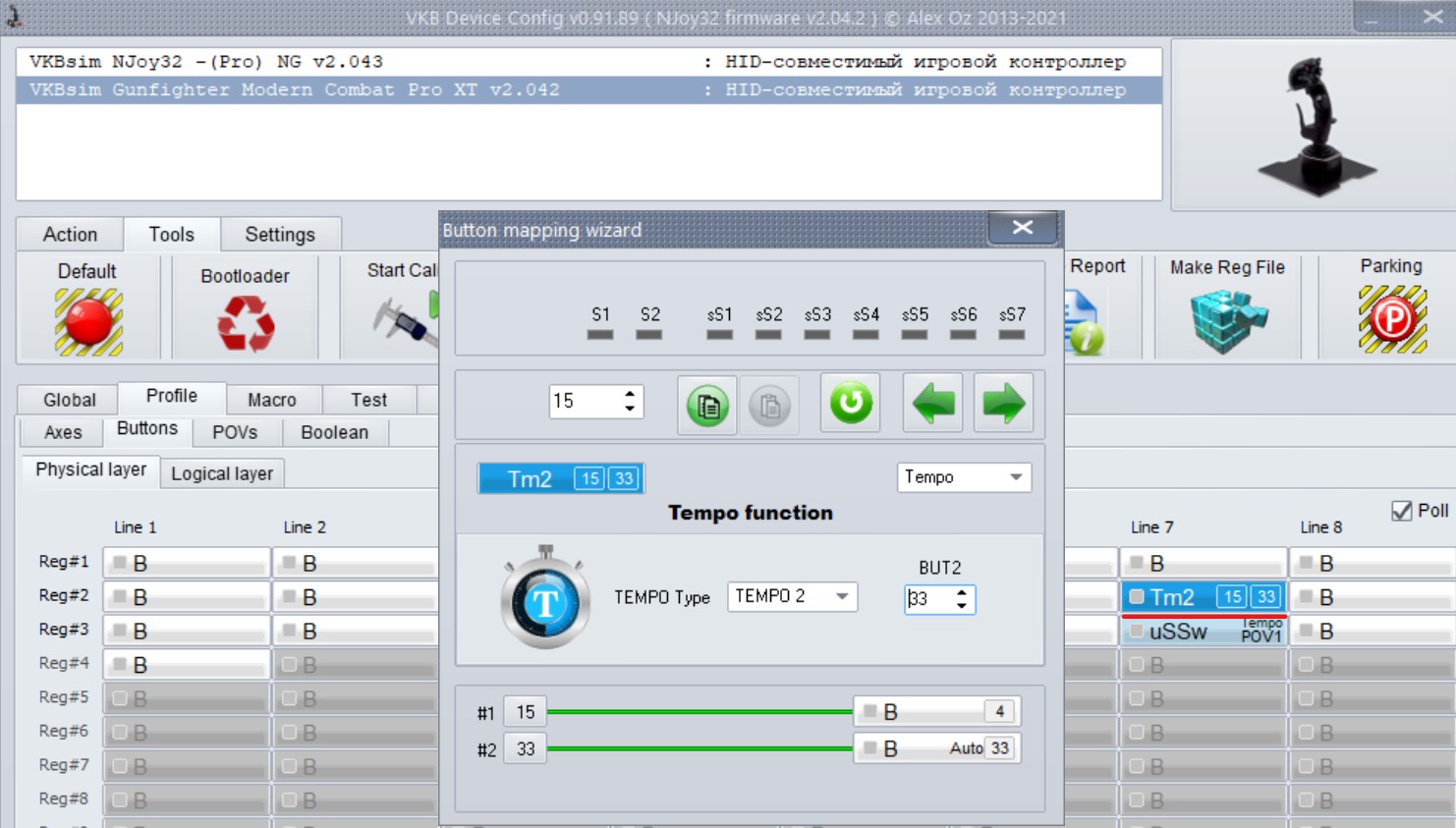Viewport: 1456px width, 828px height.
Task: Go to next button with right arrow
Action: 1003,403
